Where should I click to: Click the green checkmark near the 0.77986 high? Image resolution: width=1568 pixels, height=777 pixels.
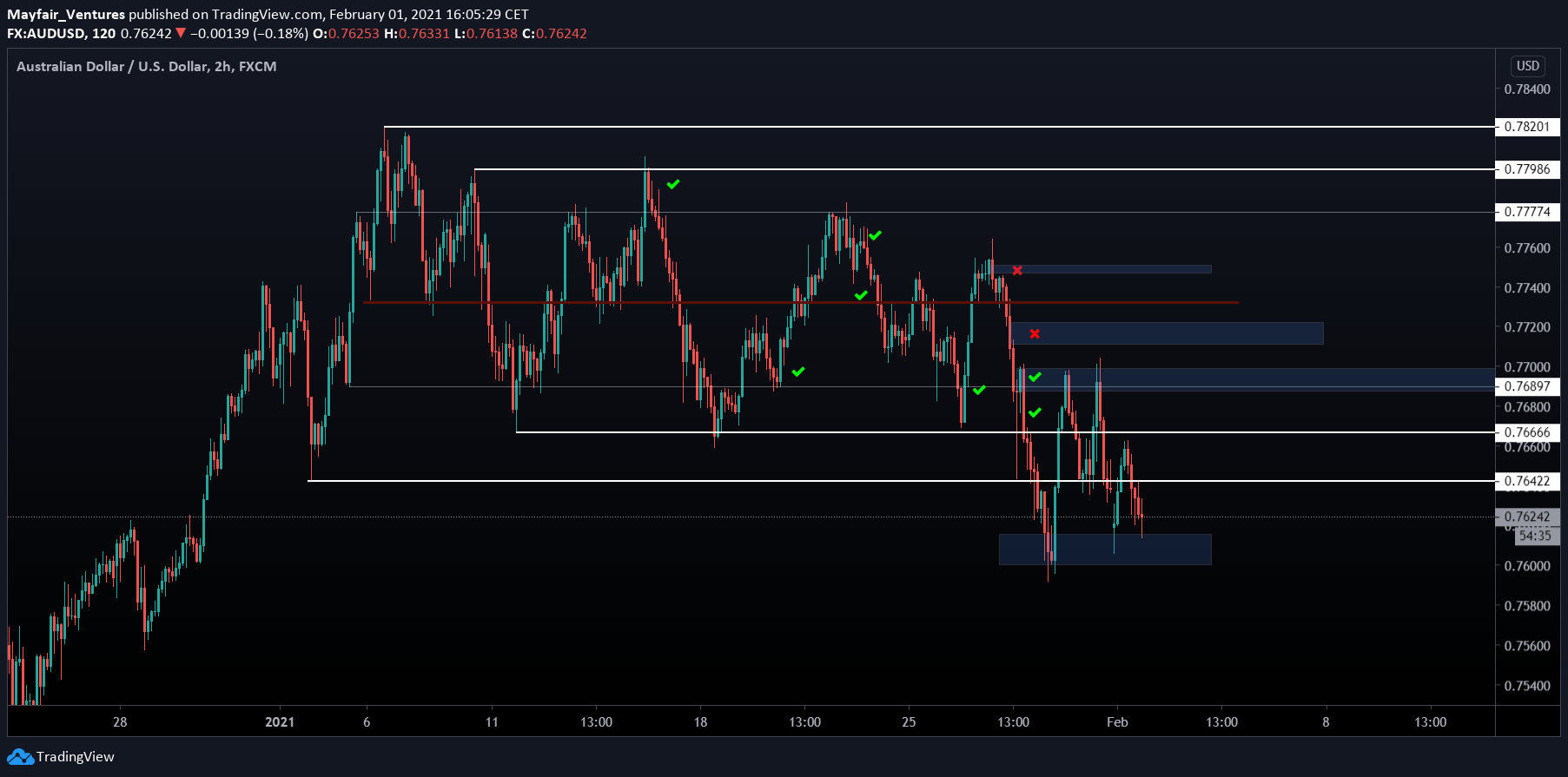tap(673, 184)
